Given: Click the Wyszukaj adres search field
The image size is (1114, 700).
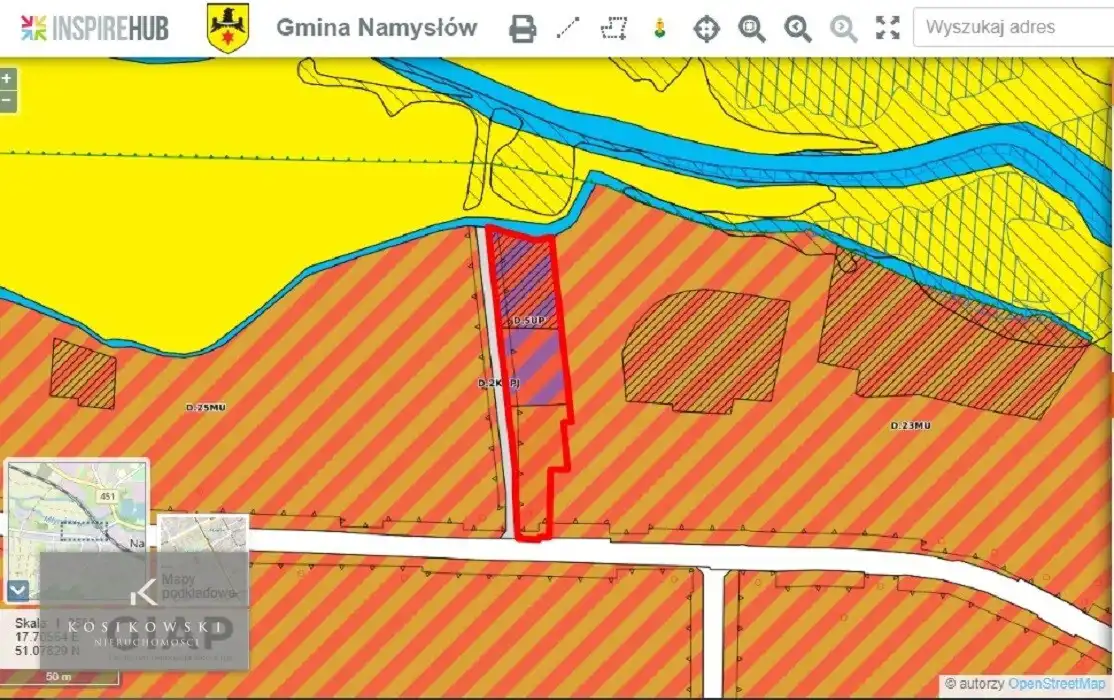Looking at the screenshot, I should 1012,28.
